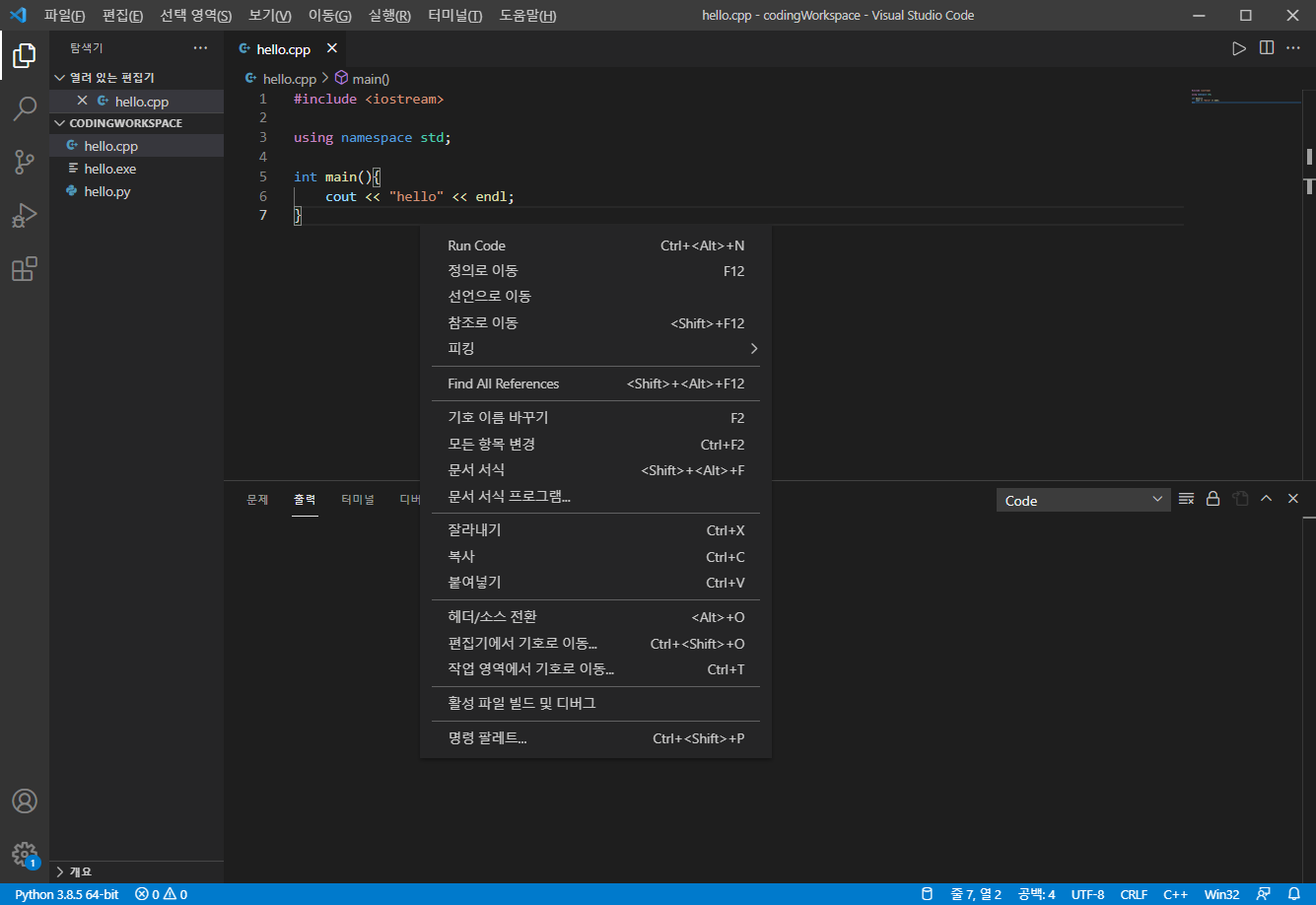Select hello.exe in the file tree
1316x905 pixels.
click(x=137, y=169)
